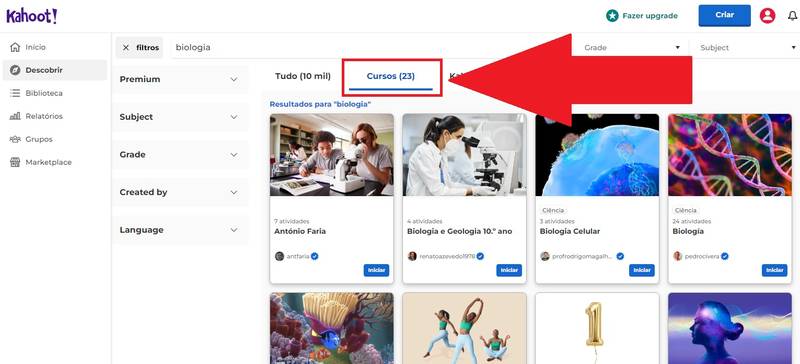Expand the Grade filter section
The image size is (800, 364).
click(x=180, y=154)
